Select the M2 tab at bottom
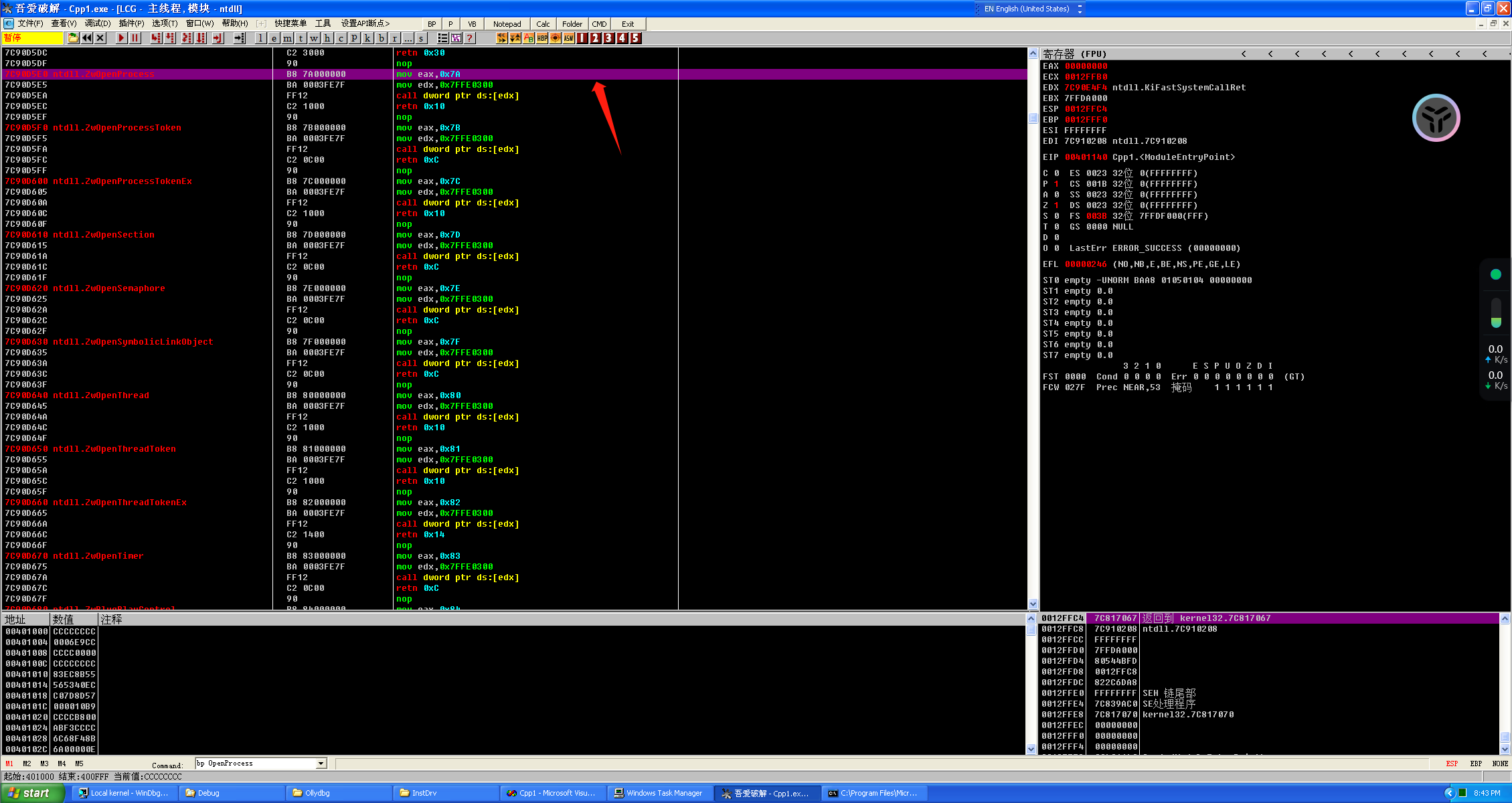Viewport: 1512px width, 803px height. click(27, 764)
